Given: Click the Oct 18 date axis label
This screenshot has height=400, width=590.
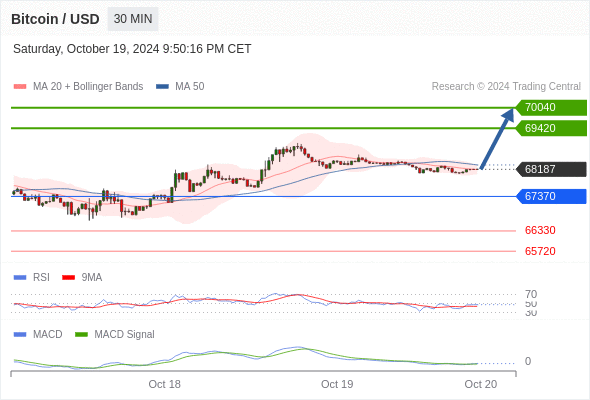Looking at the screenshot, I should click(164, 384).
